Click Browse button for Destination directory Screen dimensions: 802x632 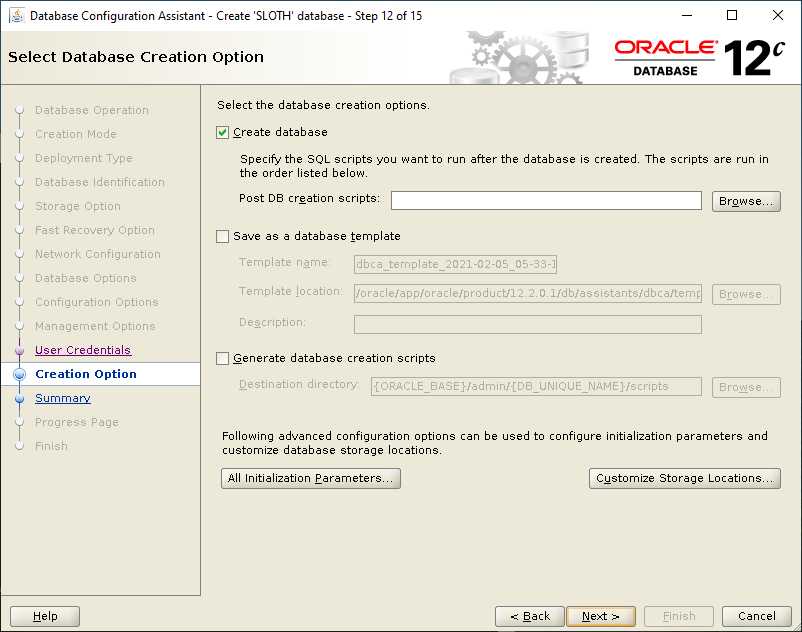pos(746,387)
